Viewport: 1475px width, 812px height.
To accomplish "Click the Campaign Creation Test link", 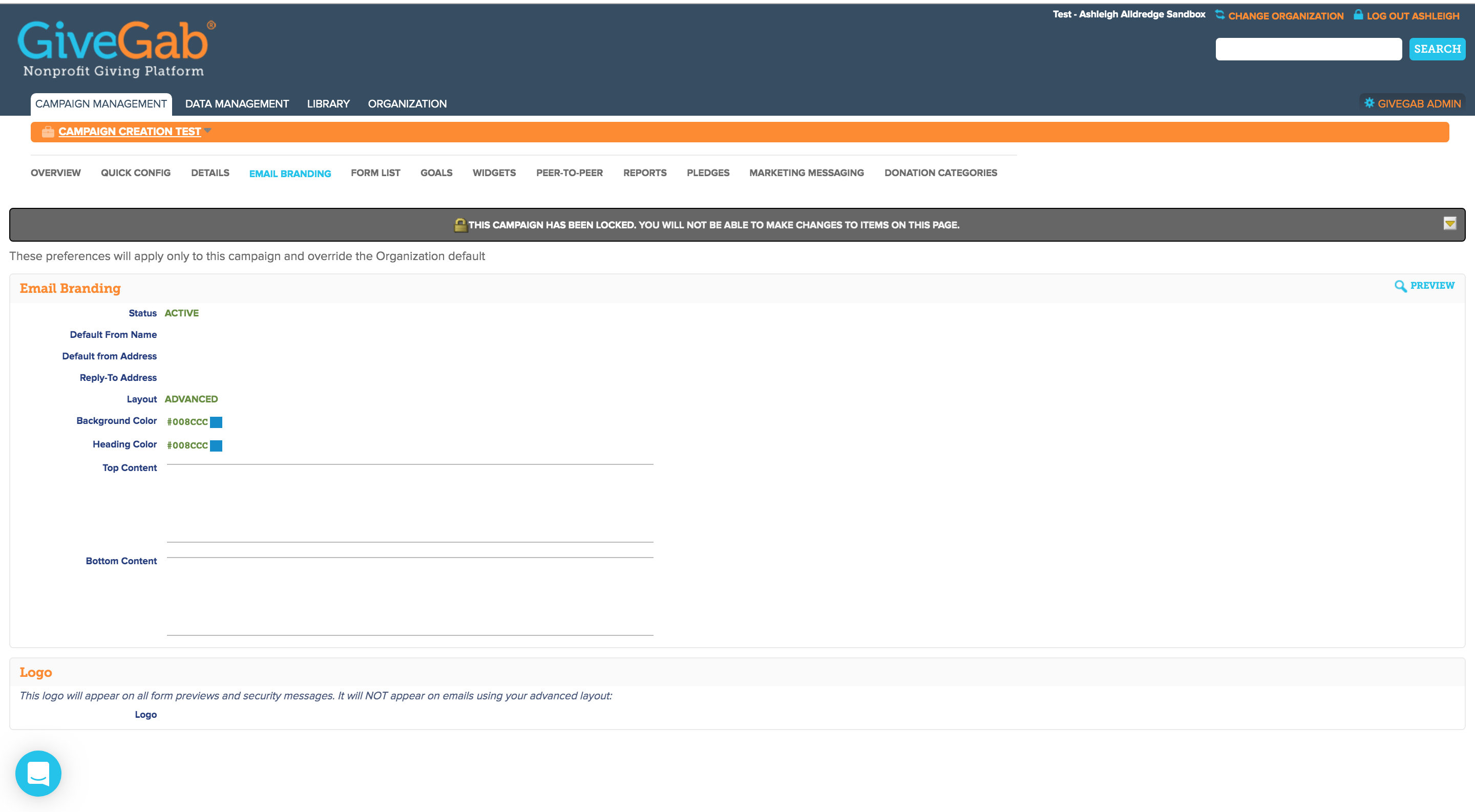I will point(130,132).
